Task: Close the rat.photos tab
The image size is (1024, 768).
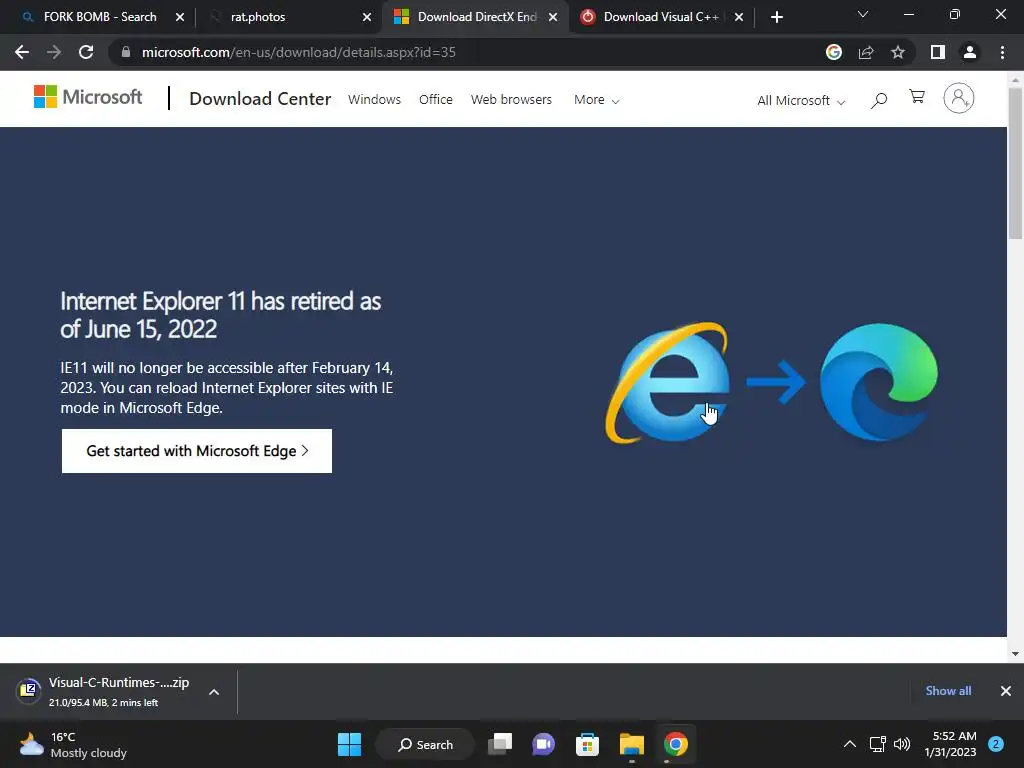Action: (367, 18)
